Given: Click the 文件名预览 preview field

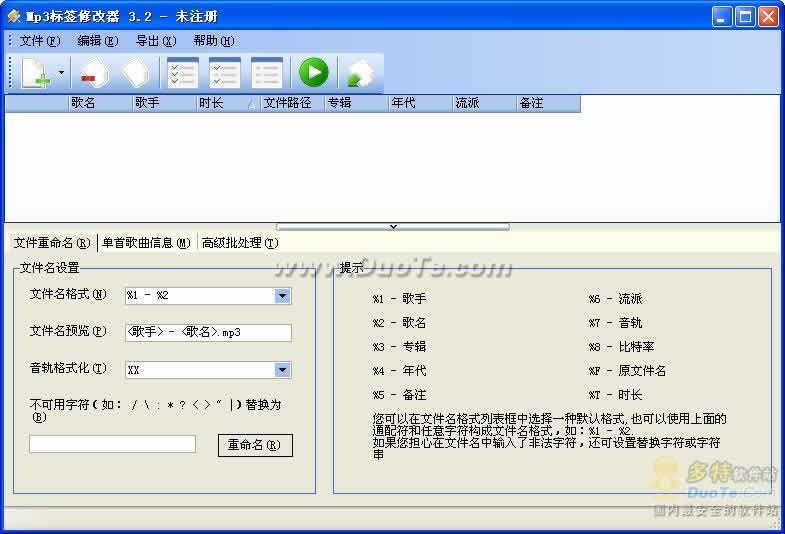Looking at the screenshot, I should tap(208, 332).
